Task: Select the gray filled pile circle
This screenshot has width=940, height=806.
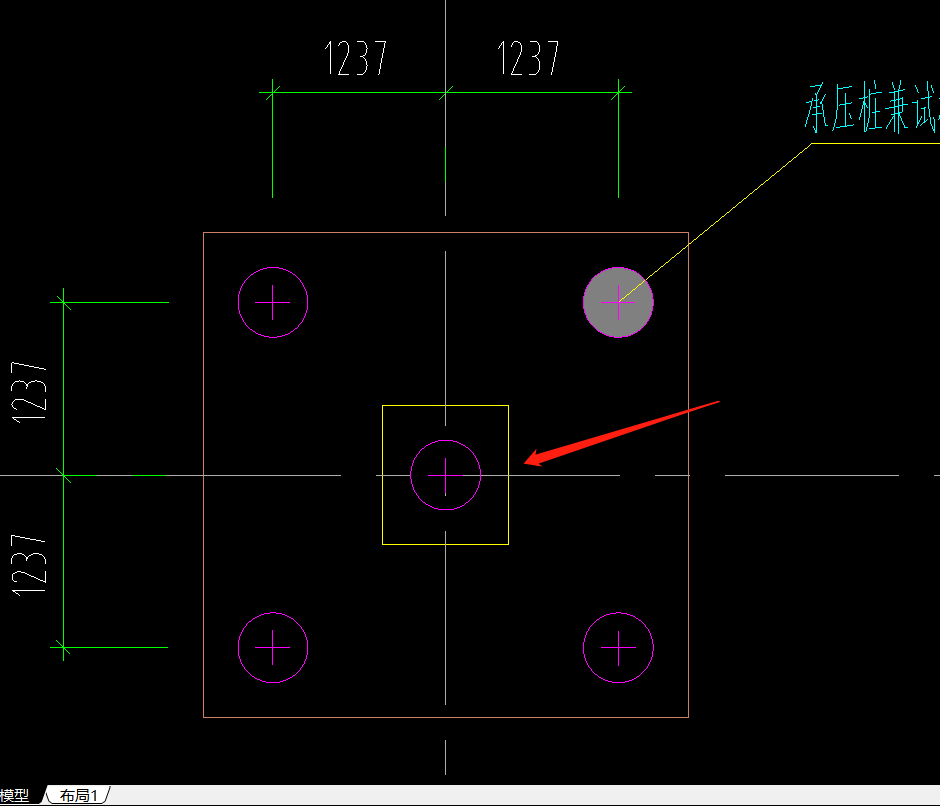Action: point(618,302)
